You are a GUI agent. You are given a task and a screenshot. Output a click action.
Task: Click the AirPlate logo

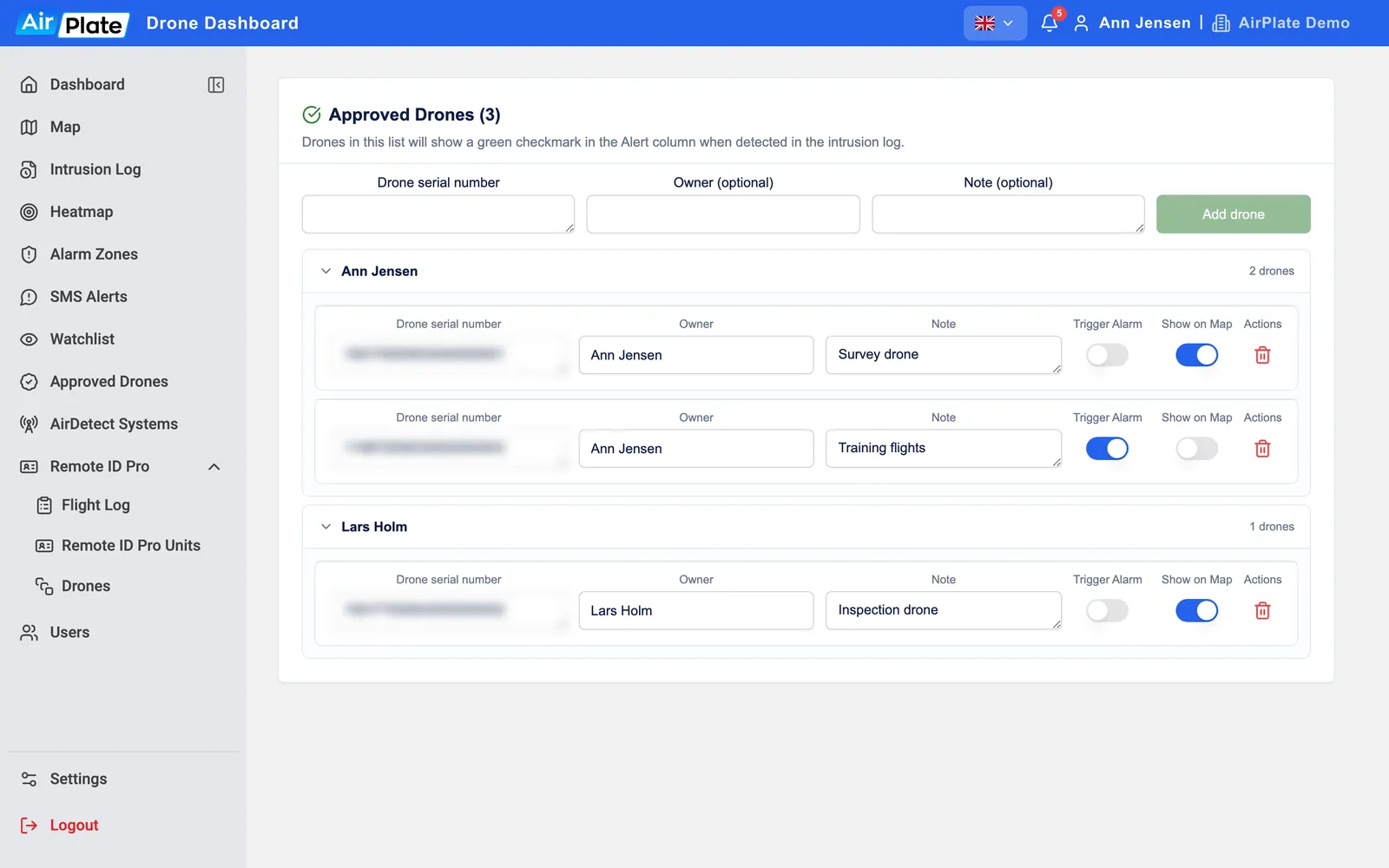tap(73, 23)
